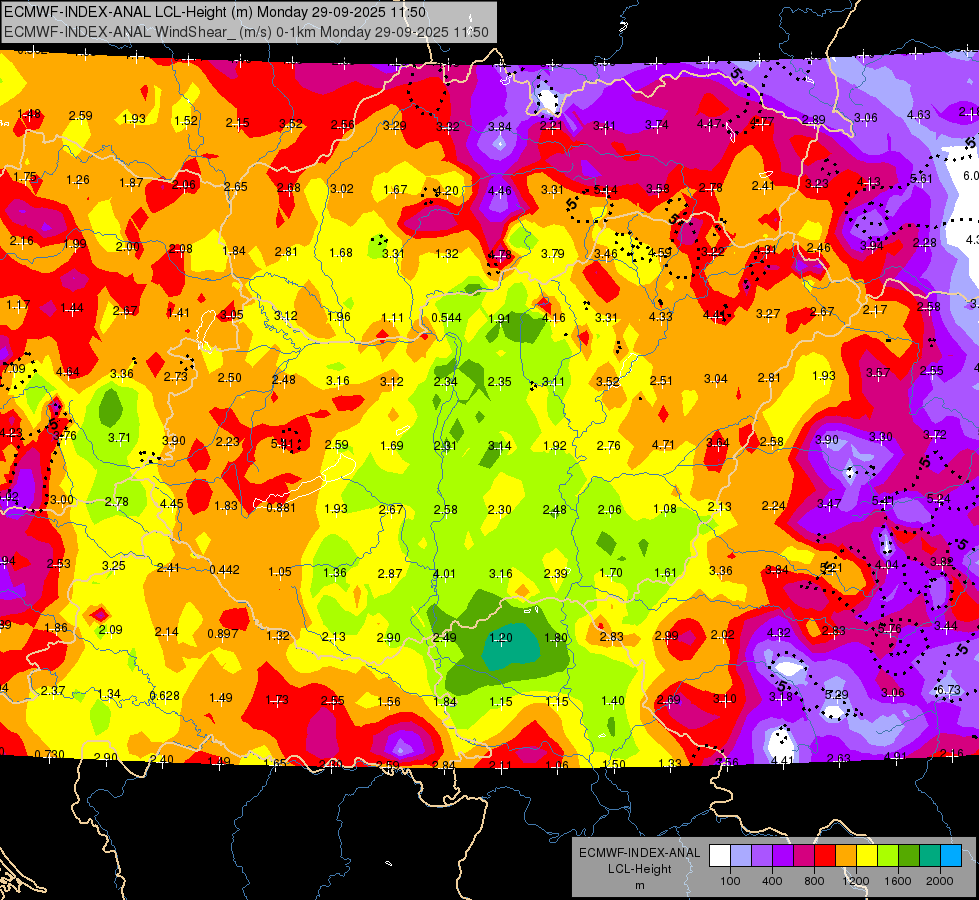The height and width of the screenshot is (900, 979).
Task: Click the WindShear 0-1km title line
Action: [x=246, y=32]
